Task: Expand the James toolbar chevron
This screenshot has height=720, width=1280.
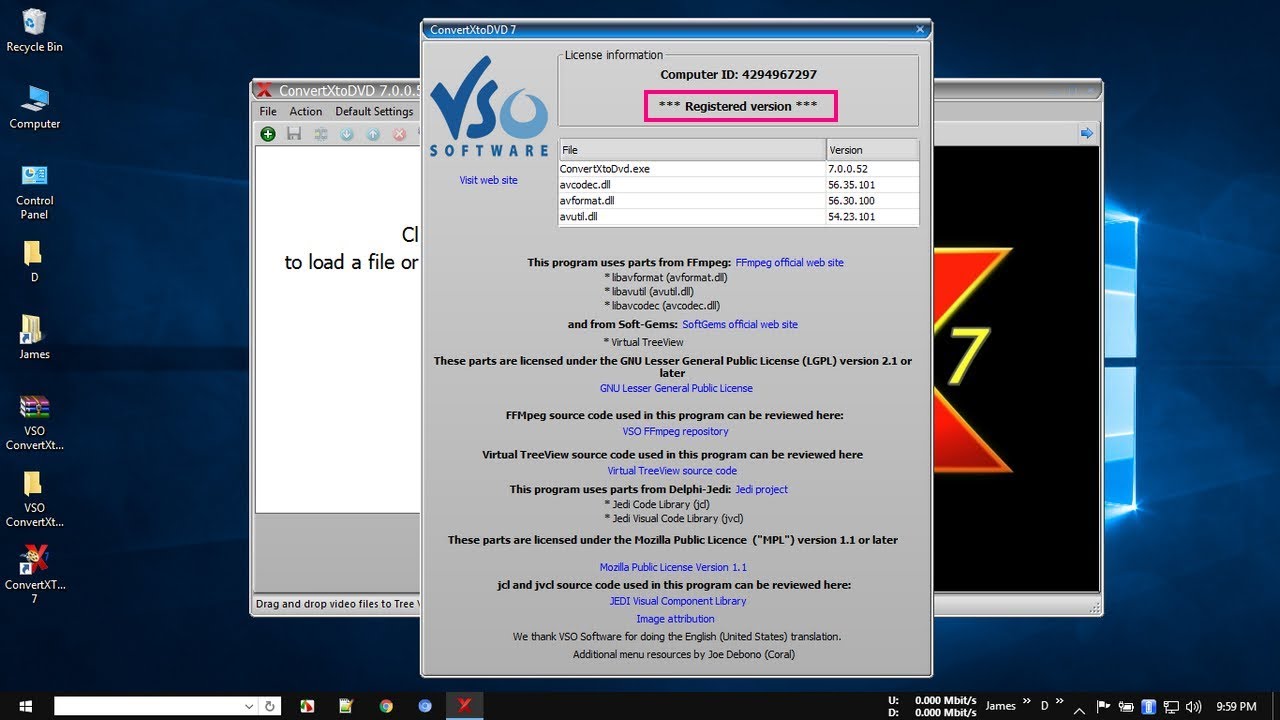Action: pos(1027,703)
